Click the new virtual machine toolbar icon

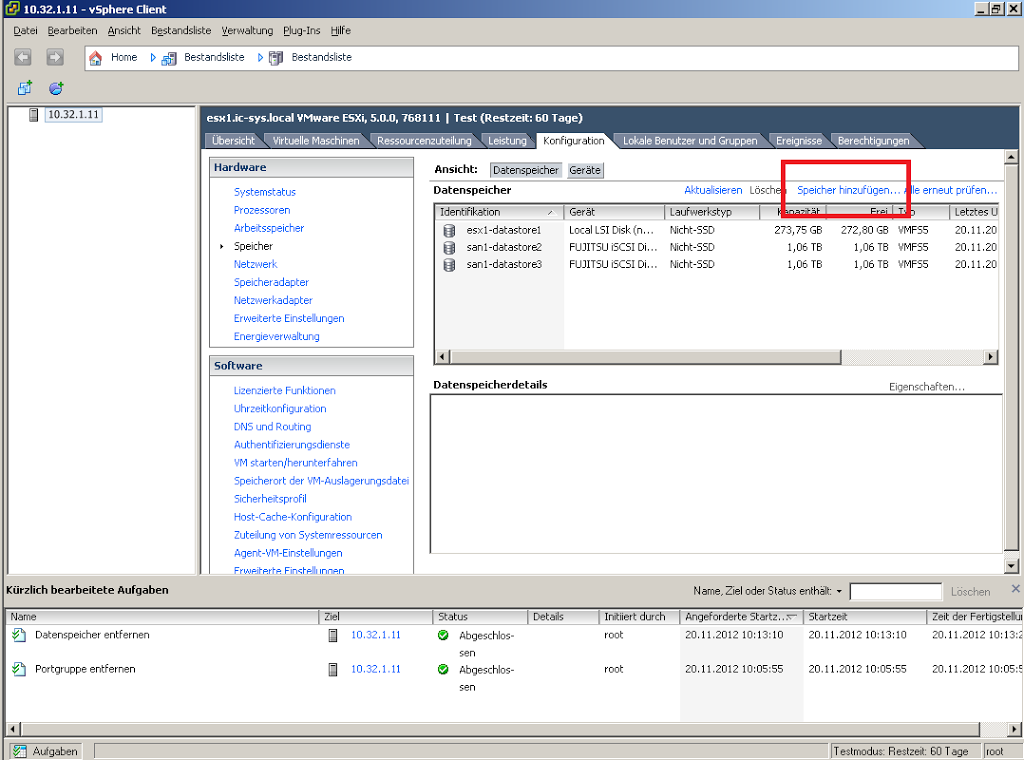point(25,88)
